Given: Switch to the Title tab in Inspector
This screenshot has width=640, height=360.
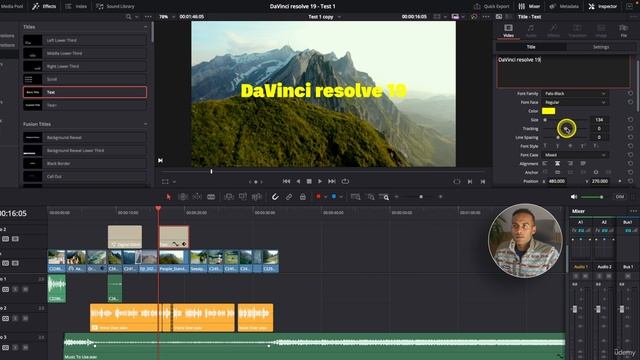Looking at the screenshot, I should [531, 47].
